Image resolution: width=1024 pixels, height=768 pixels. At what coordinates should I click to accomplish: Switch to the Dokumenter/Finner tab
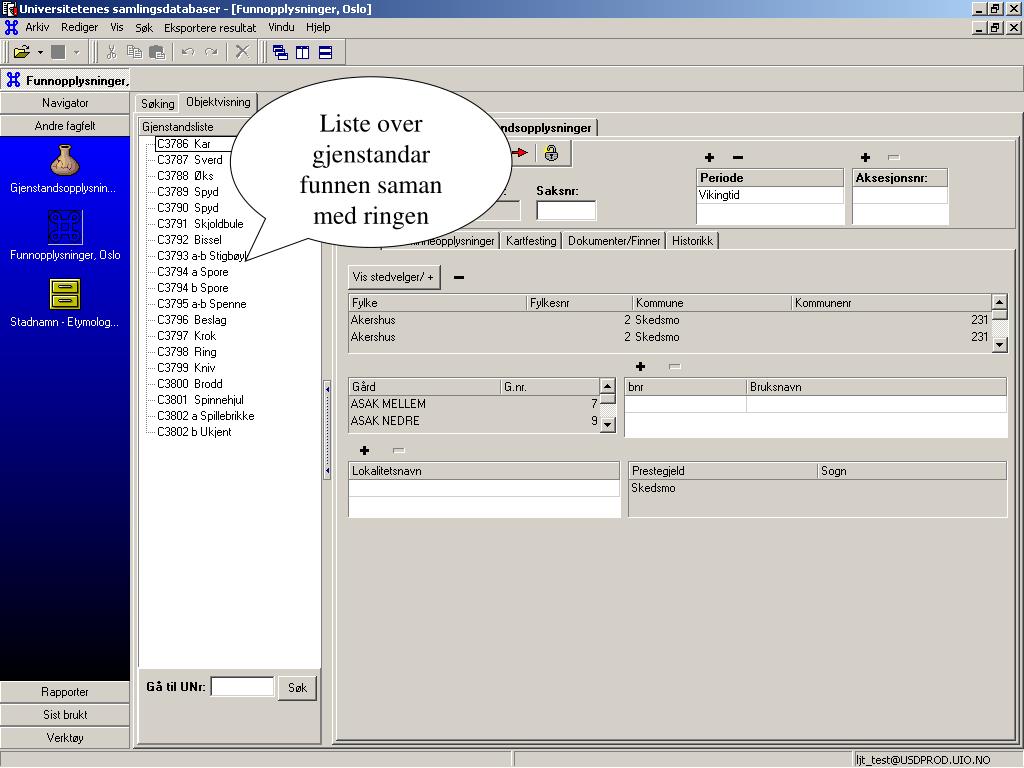[614, 241]
